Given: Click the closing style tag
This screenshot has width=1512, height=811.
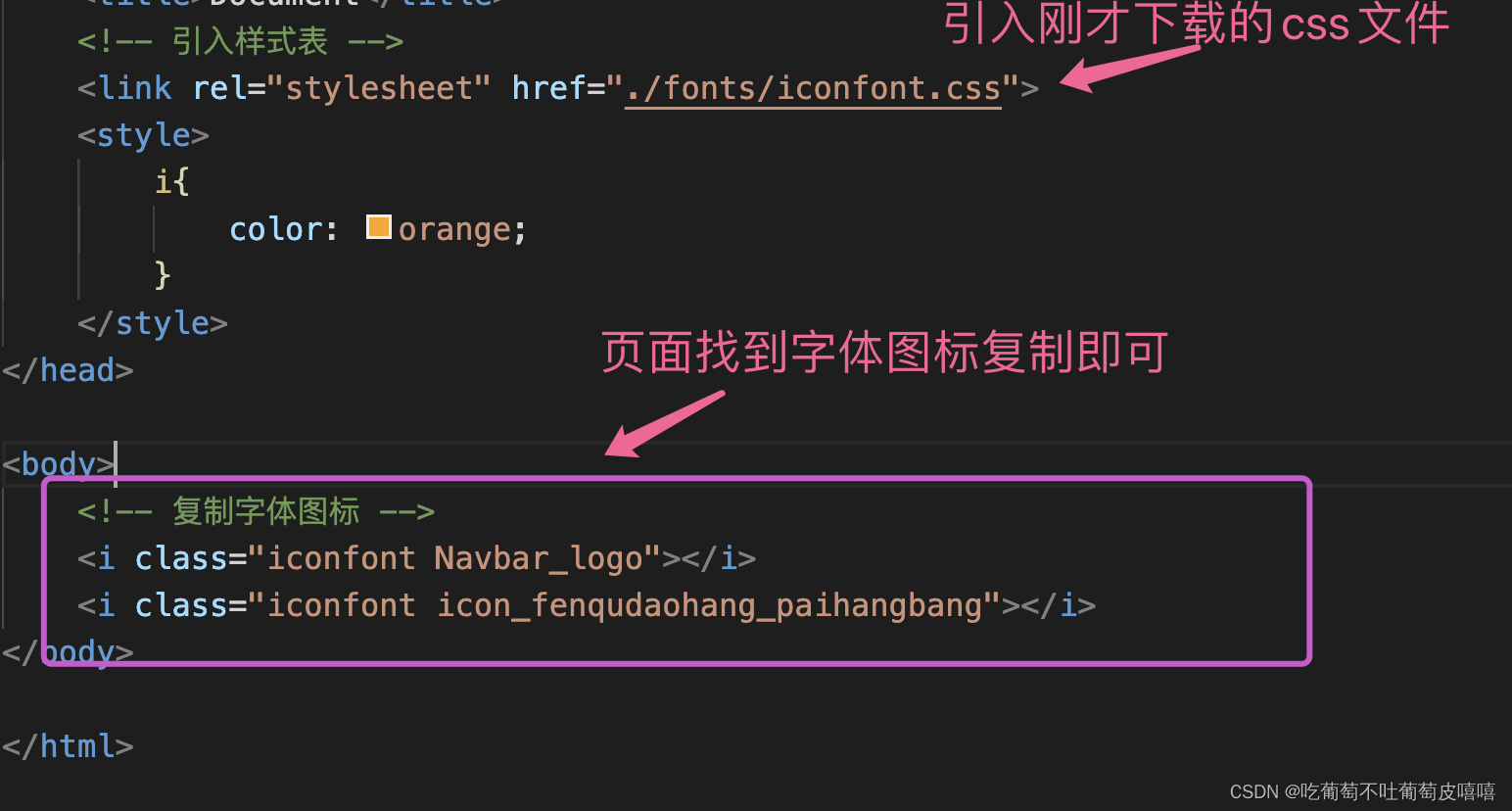Looking at the screenshot, I should coord(153,323).
